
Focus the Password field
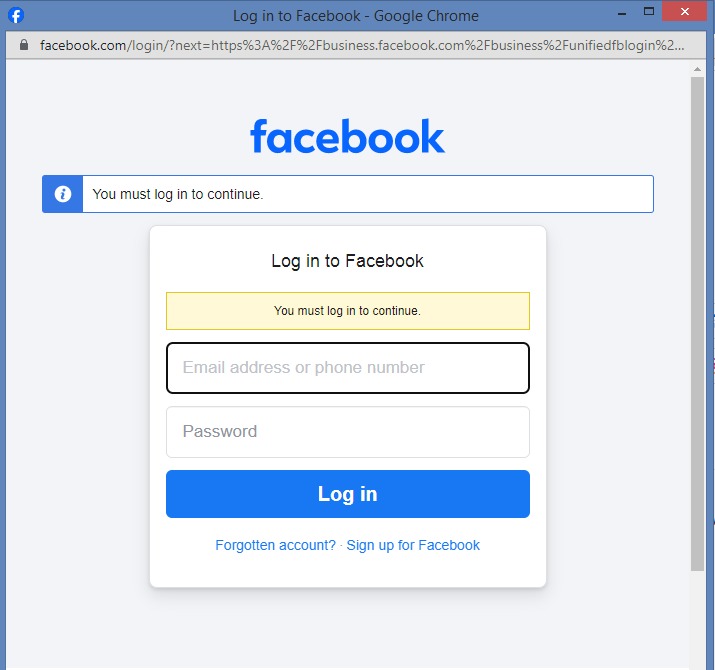pyautogui.click(x=348, y=431)
